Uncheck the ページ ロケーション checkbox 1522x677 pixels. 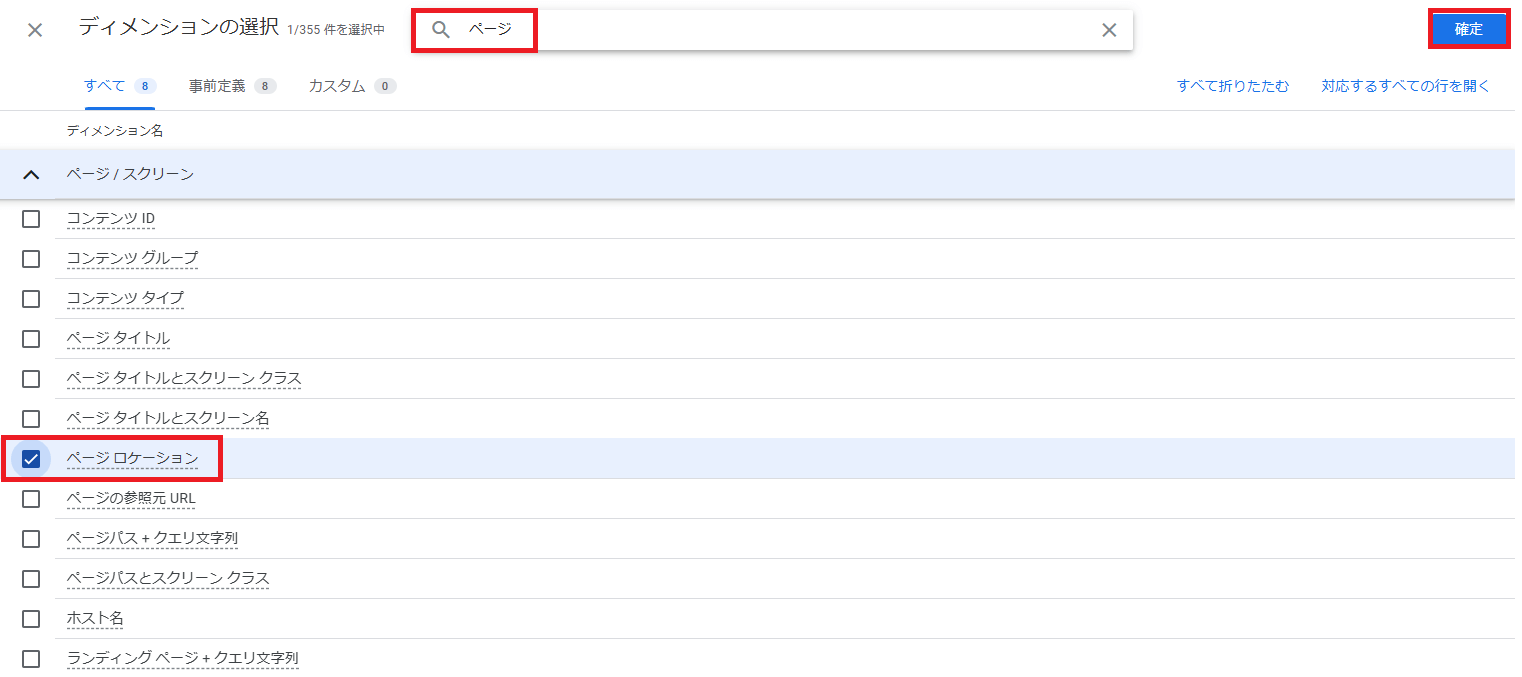(x=31, y=459)
